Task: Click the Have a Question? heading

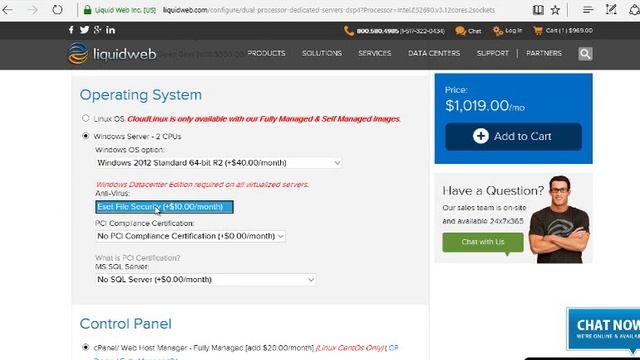Action: 493,191
